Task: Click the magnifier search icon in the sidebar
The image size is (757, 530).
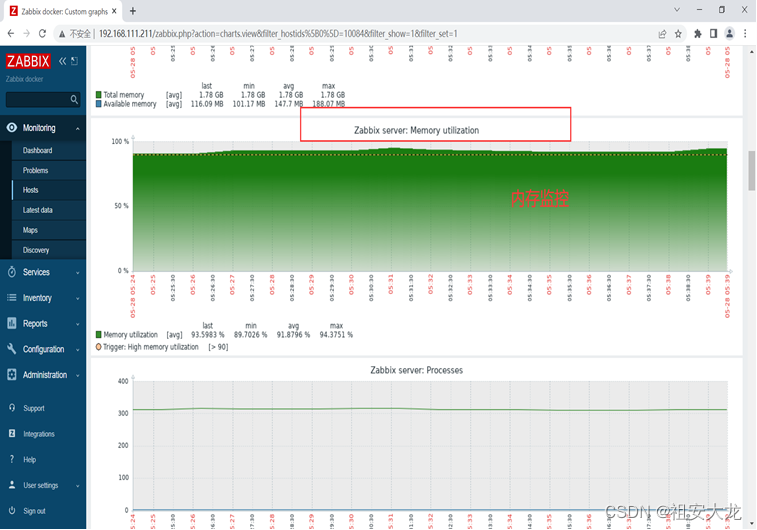Action: coord(74,99)
